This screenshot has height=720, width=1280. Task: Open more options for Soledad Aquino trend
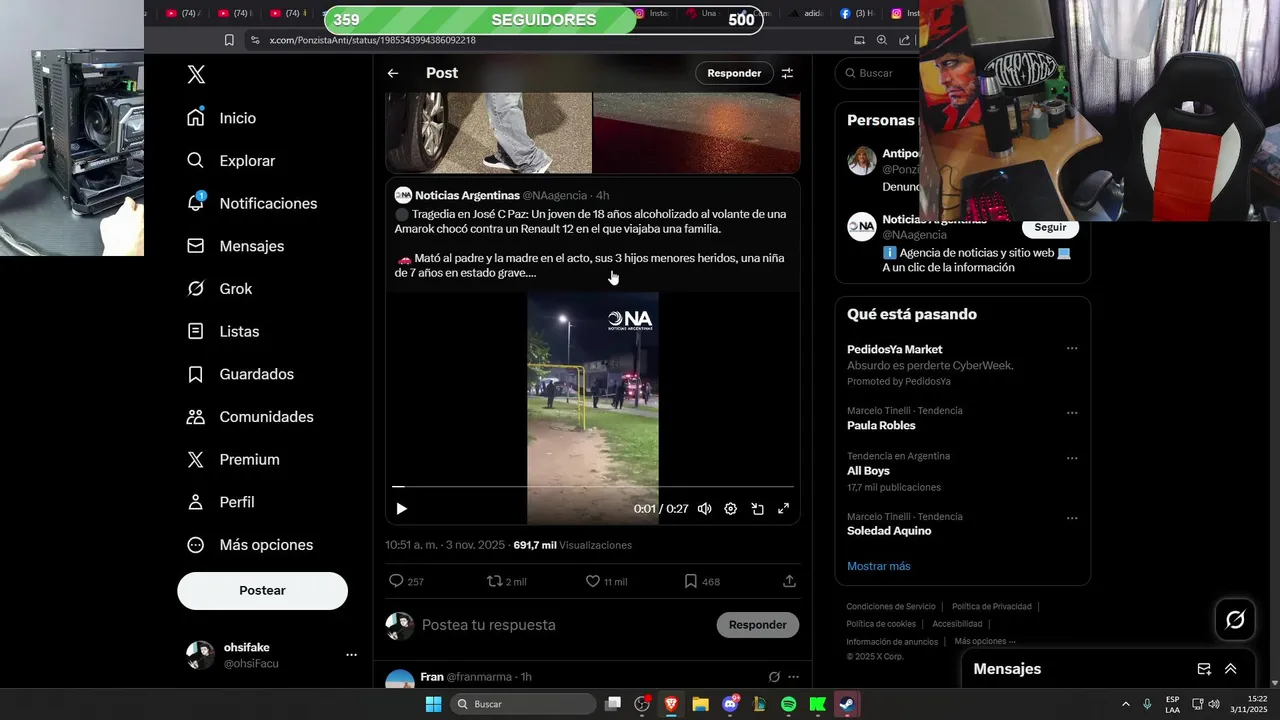pos(1072,519)
